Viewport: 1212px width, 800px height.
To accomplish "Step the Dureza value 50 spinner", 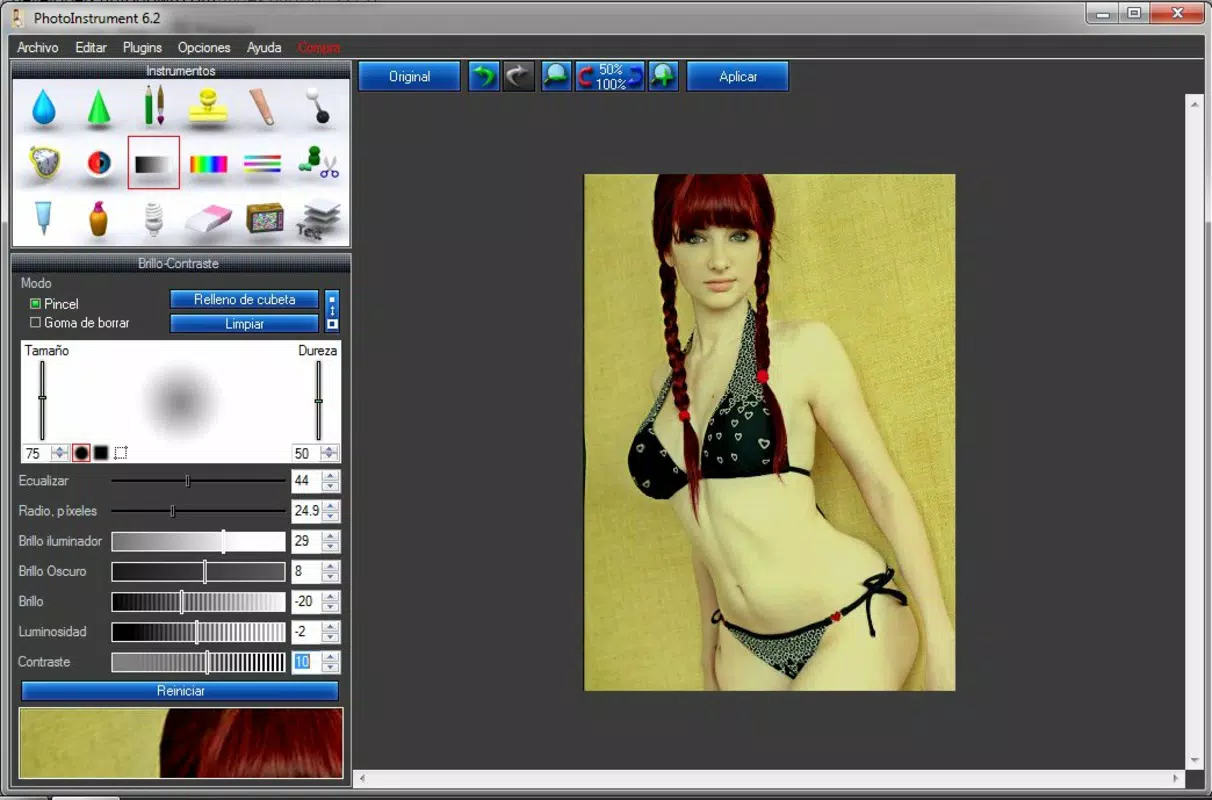I will coord(329,453).
